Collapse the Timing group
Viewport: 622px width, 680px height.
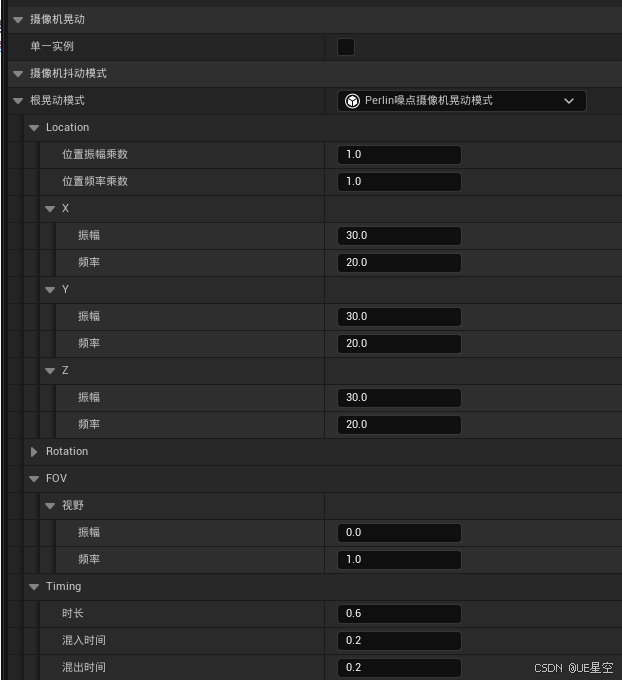pyautogui.click(x=34, y=587)
